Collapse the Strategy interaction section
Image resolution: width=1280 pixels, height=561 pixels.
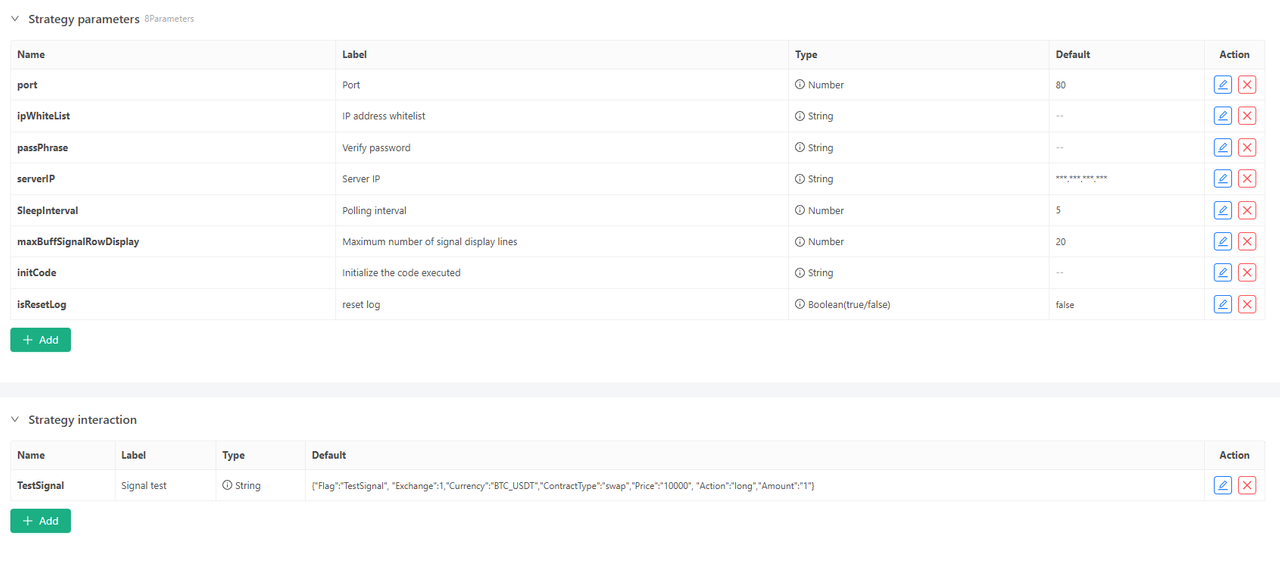(x=15, y=419)
